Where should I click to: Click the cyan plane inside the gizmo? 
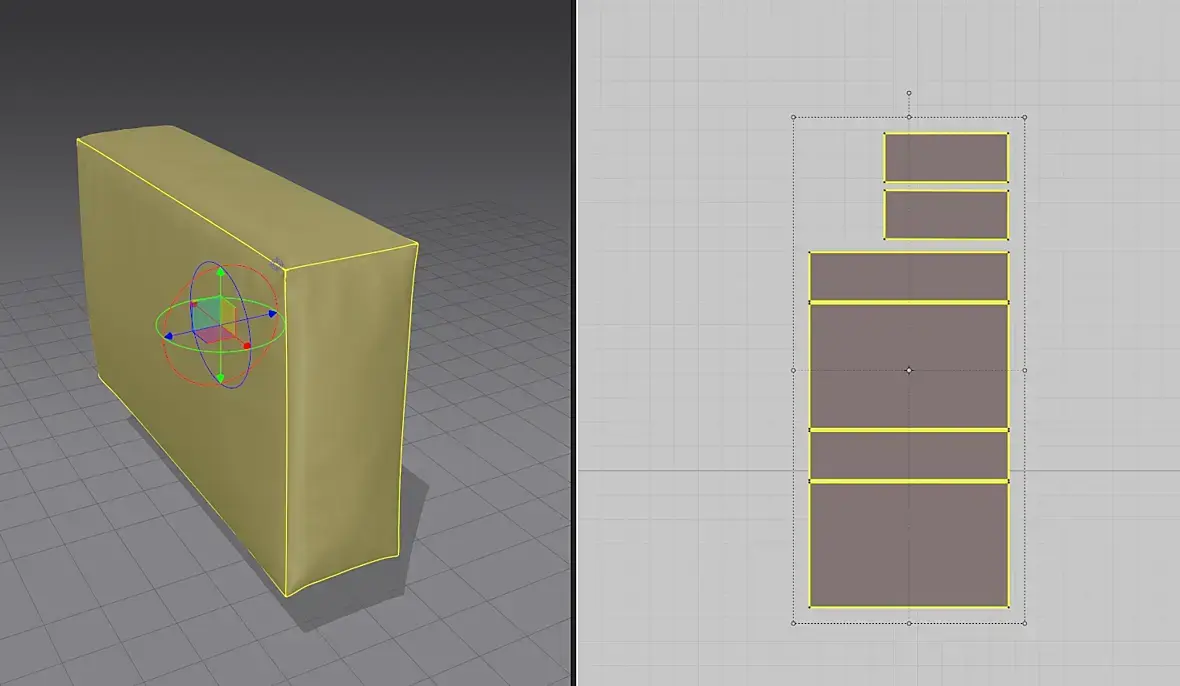(207, 312)
